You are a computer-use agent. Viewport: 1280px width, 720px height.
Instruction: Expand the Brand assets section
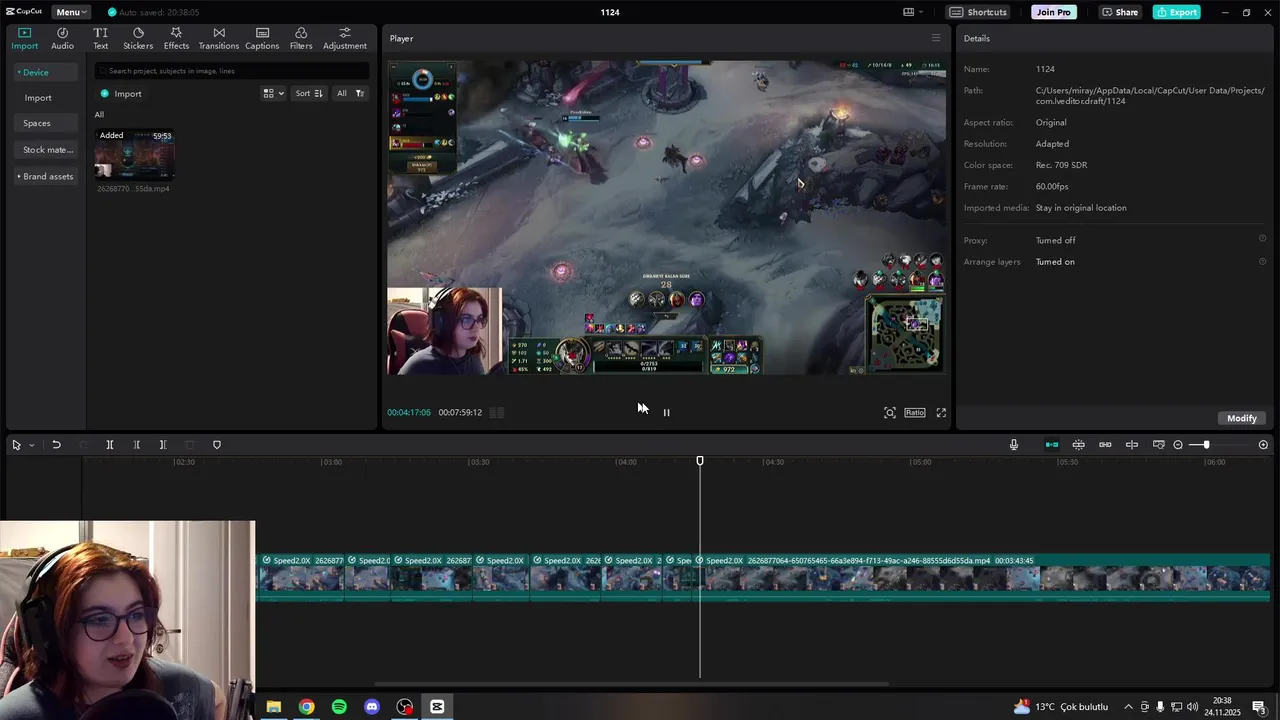coord(45,176)
